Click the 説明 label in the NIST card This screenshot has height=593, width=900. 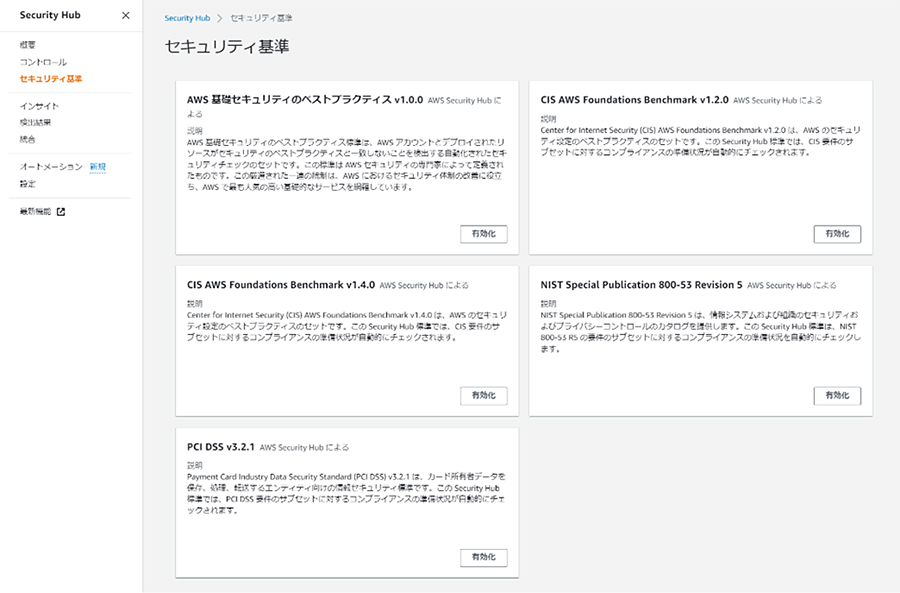pyautogui.click(x=548, y=304)
